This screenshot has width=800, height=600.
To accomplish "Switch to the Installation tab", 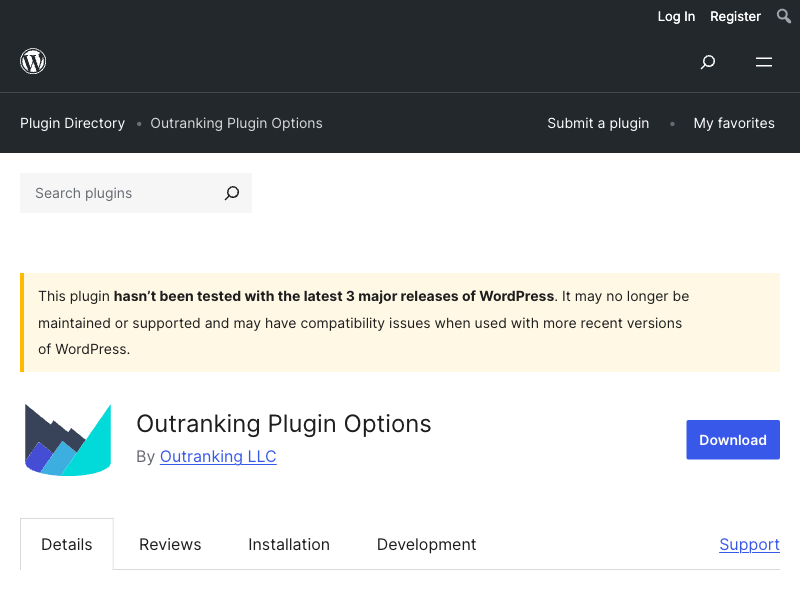I will 289,544.
